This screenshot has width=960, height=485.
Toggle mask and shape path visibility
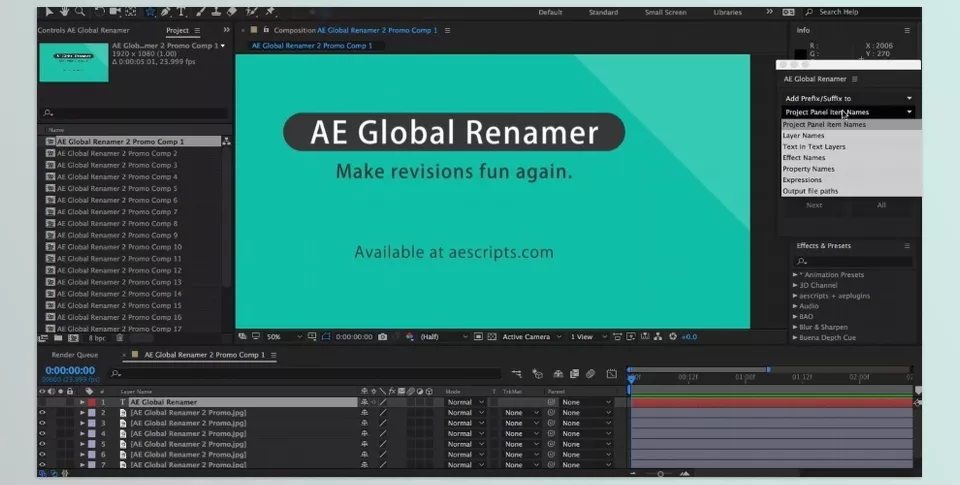tap(326, 337)
